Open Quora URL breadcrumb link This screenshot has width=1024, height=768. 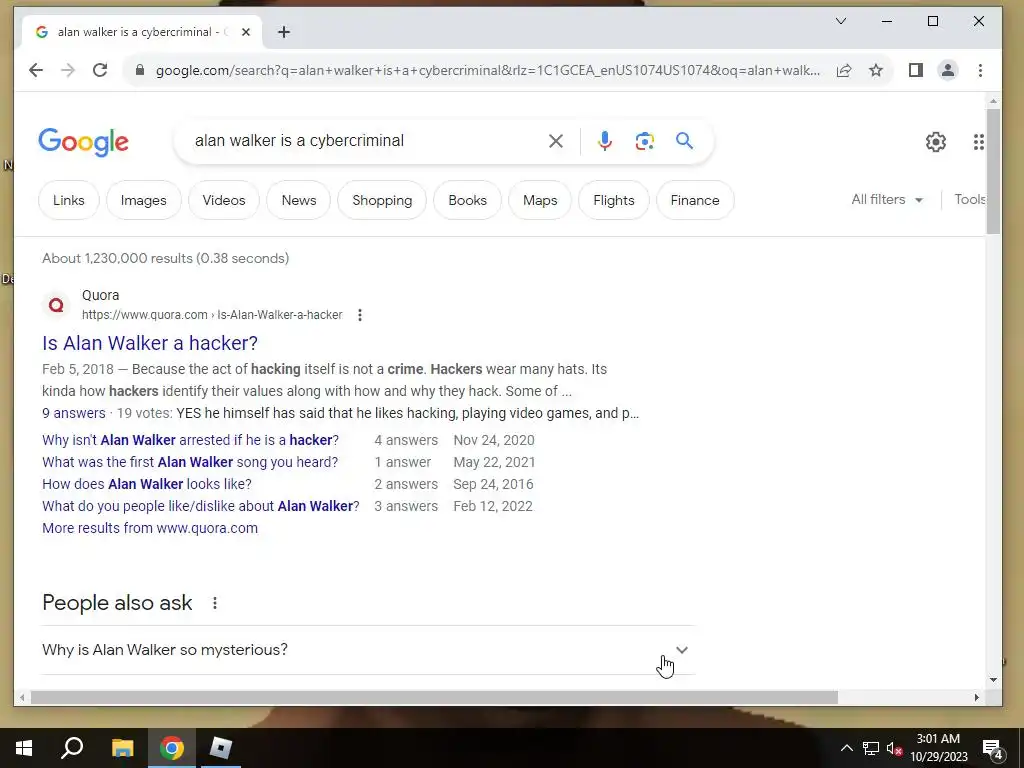[x=212, y=315]
